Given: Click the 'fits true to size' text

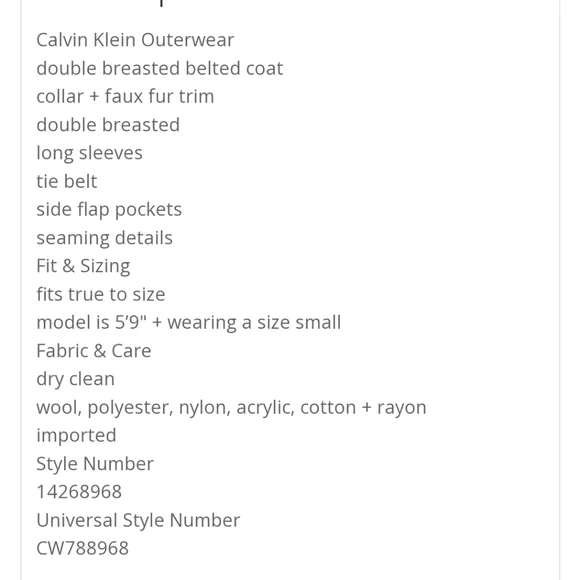Looking at the screenshot, I should coord(101,294).
